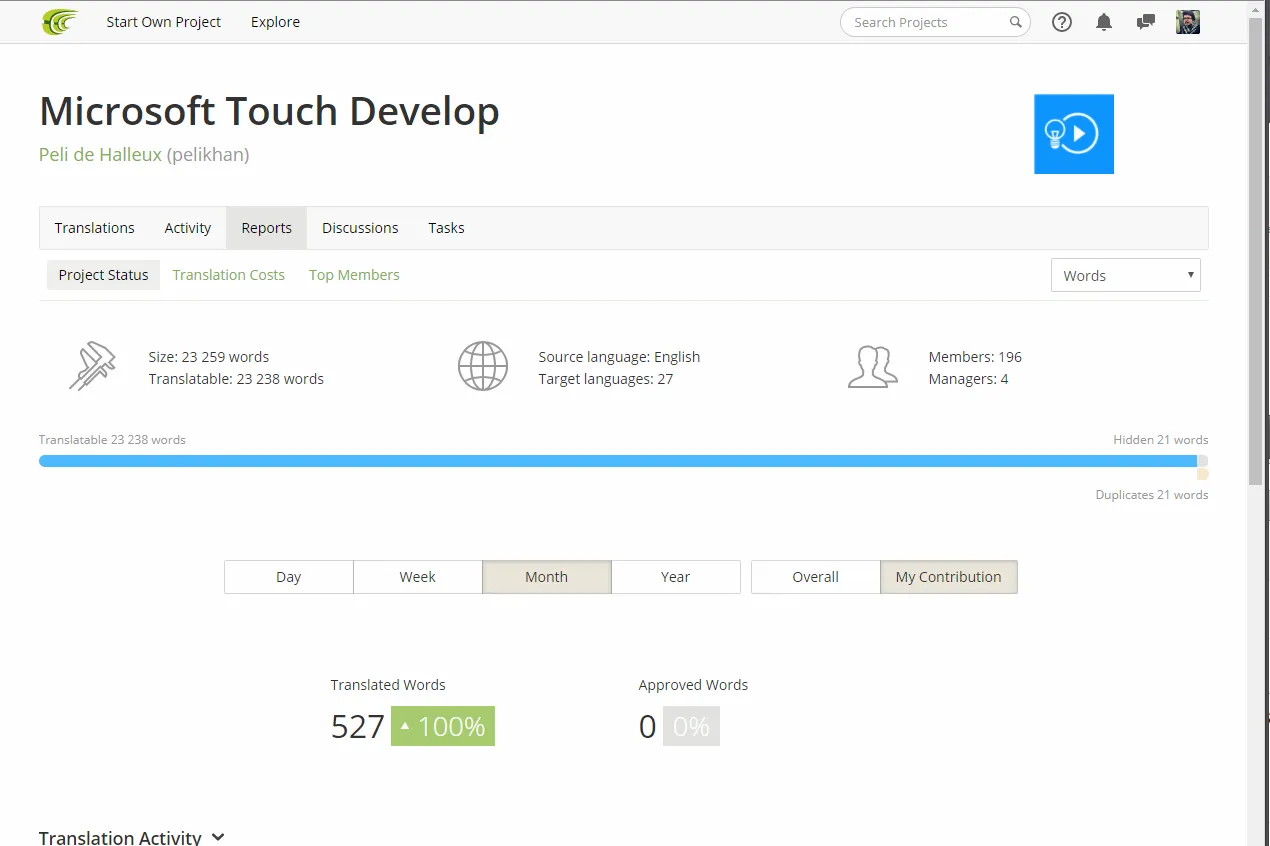Click the Touch Develop project logo

[x=1074, y=134]
